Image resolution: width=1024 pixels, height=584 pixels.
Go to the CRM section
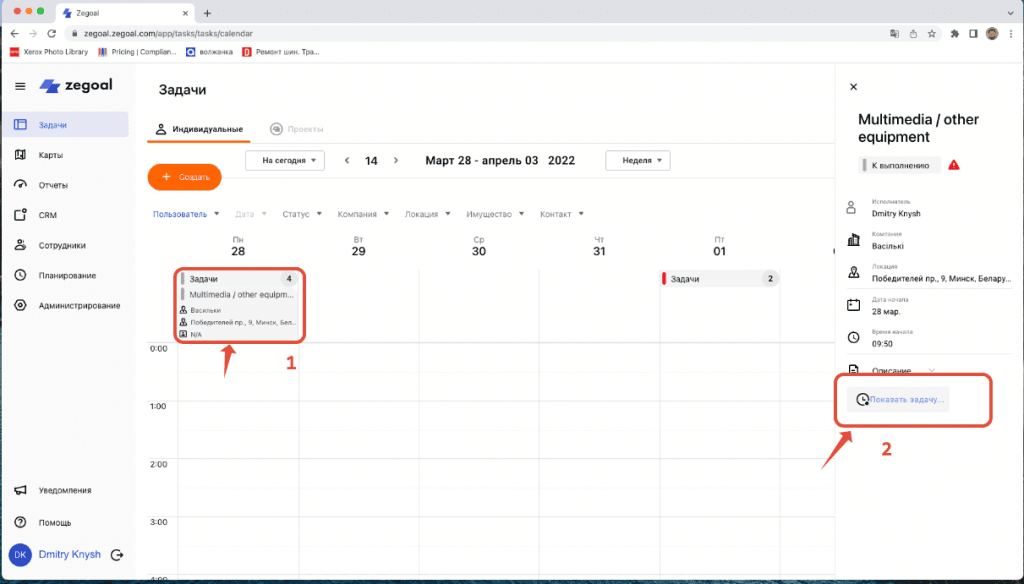47,215
